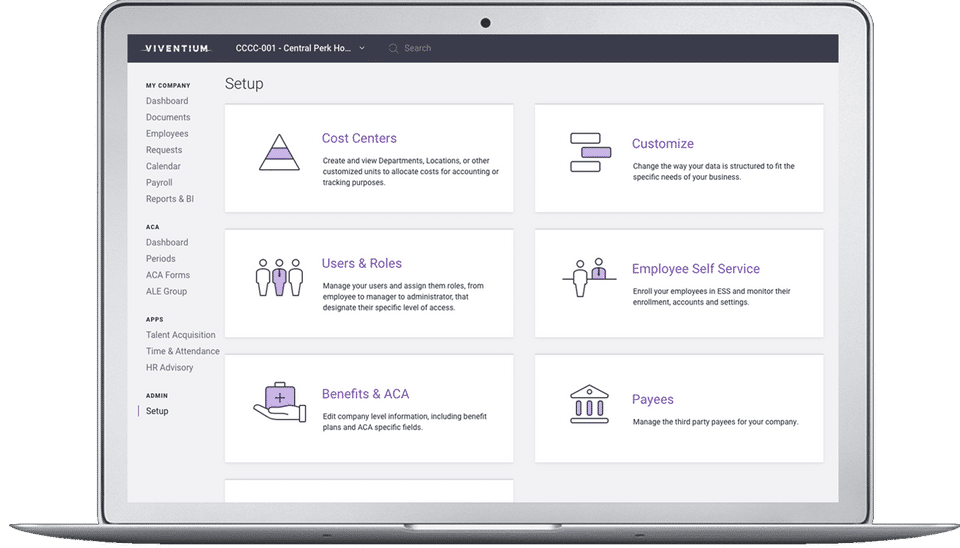
Task: Open Payroll in the sidebar
Action: click(159, 182)
